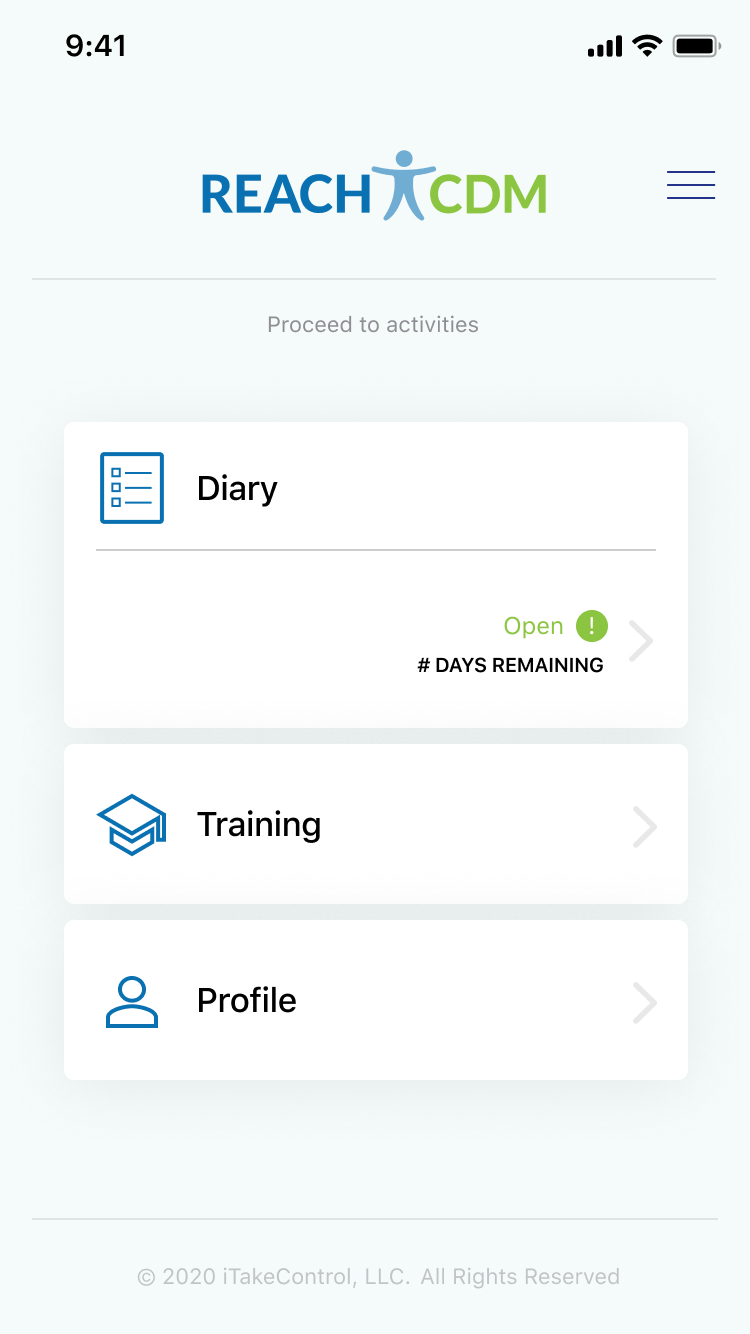Click the iTakeControl copyright footer text
750x1334 pixels.
(378, 1277)
